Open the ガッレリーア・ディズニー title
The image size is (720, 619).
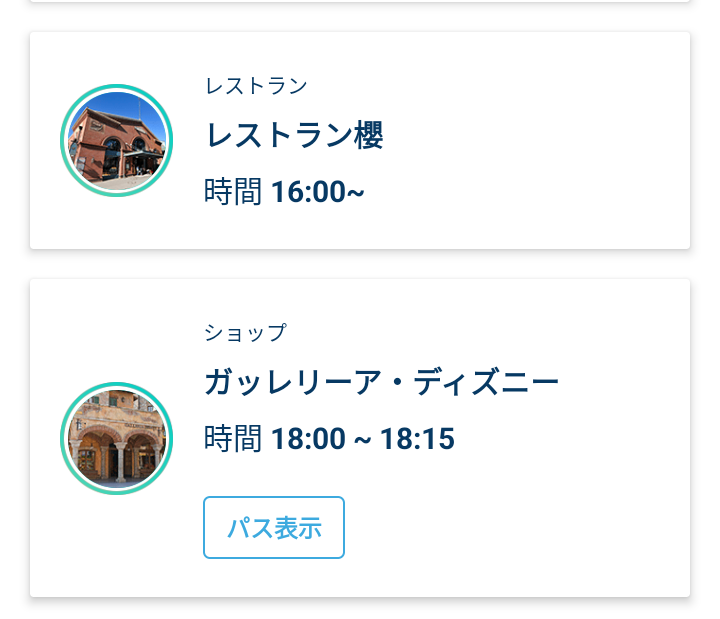click(381, 382)
